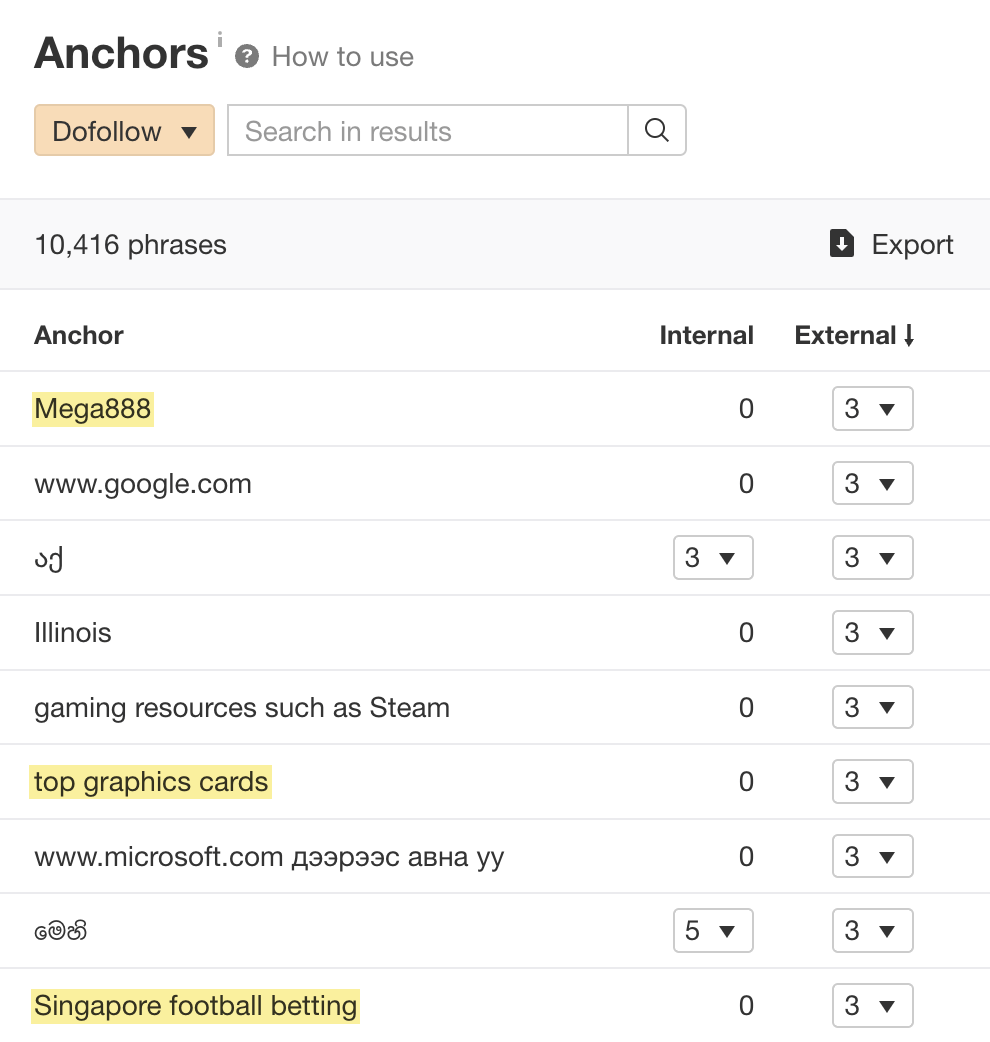990x1042 pixels.
Task: Open the Internal dropdown showing 5
Action: coord(713,930)
